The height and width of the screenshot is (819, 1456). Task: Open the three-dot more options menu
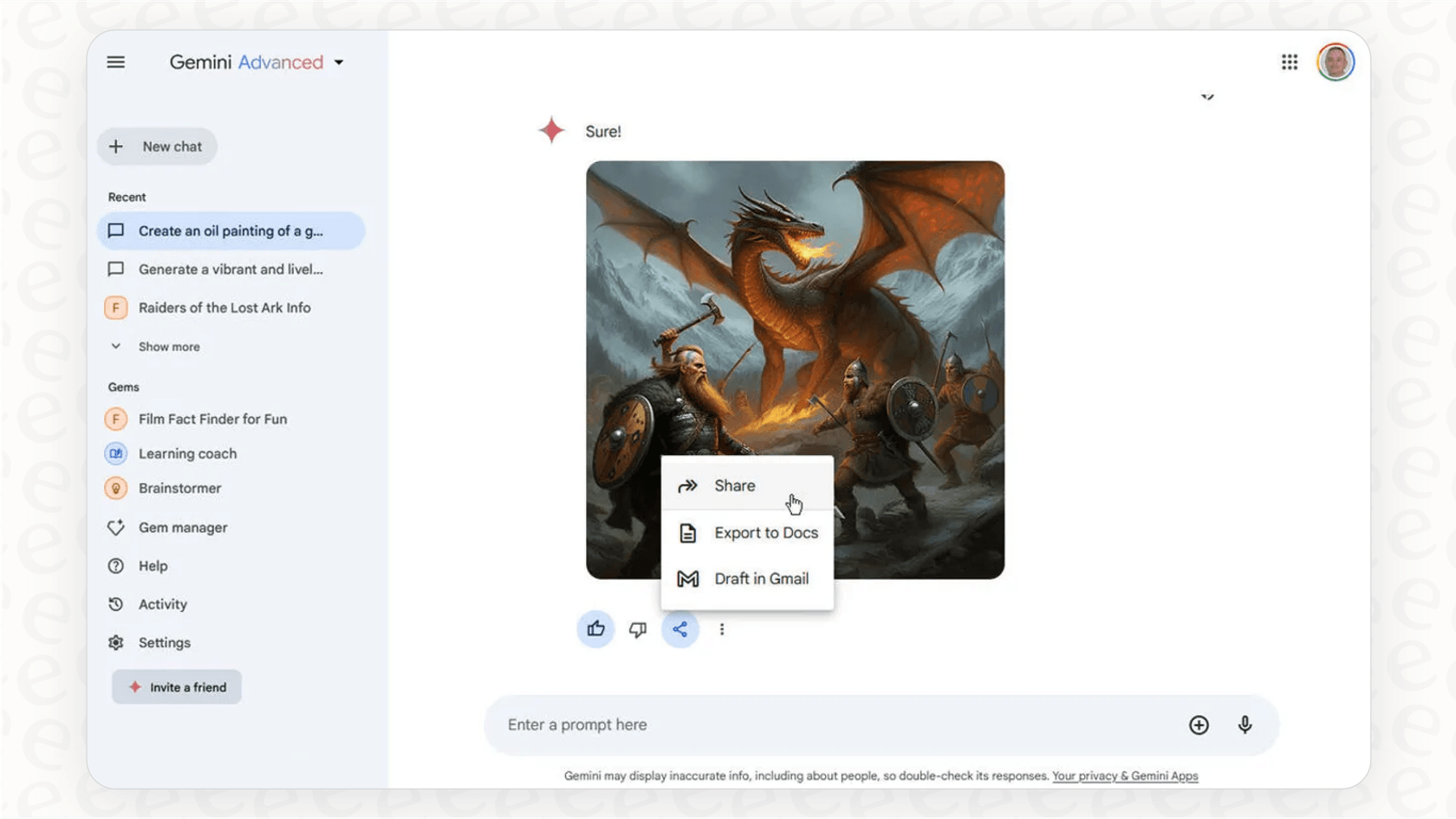(722, 629)
